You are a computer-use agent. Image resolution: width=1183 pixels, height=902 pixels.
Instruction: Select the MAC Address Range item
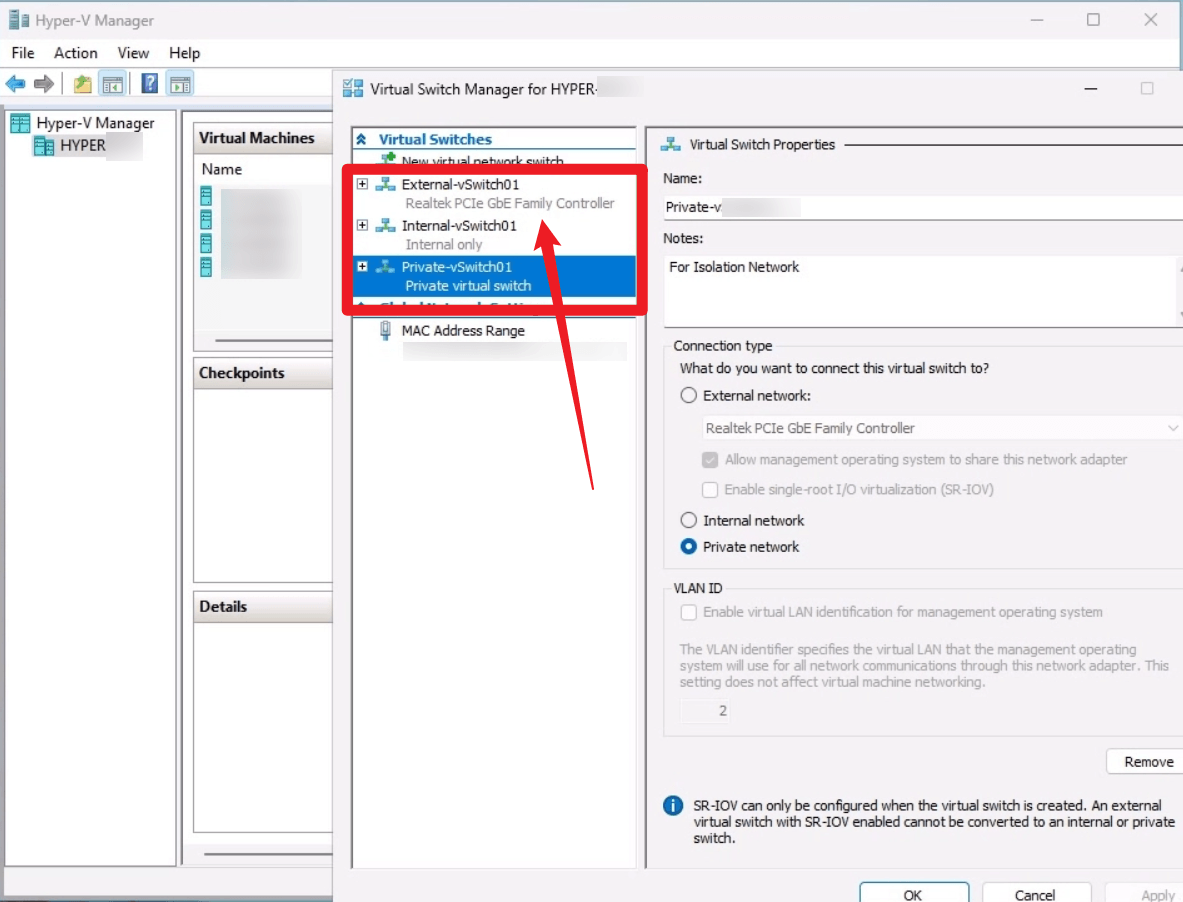[x=462, y=330]
